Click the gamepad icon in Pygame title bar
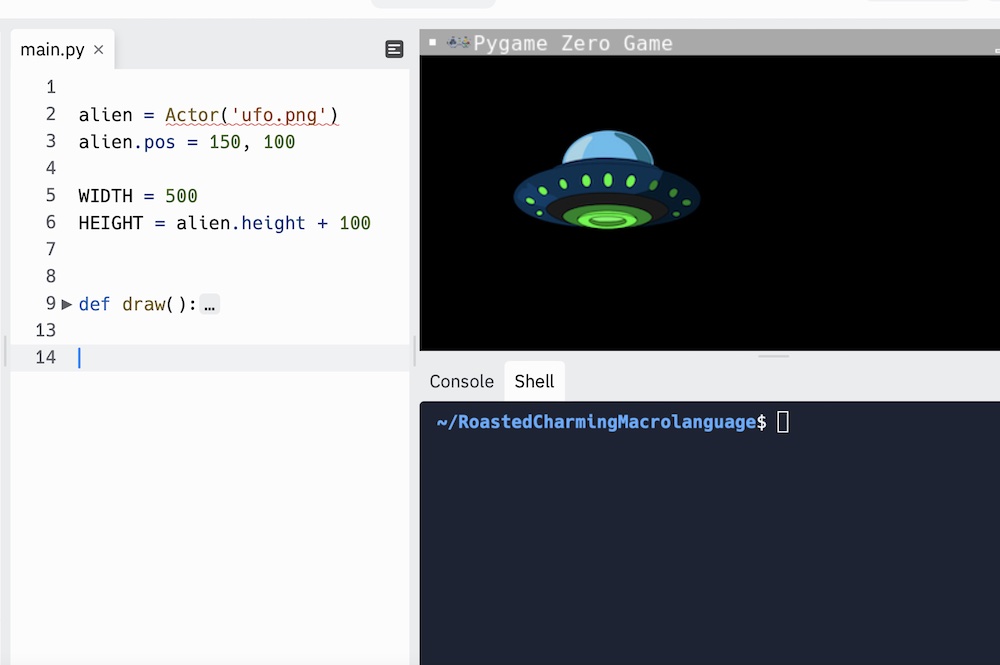This screenshot has height=665, width=1000. click(458, 43)
